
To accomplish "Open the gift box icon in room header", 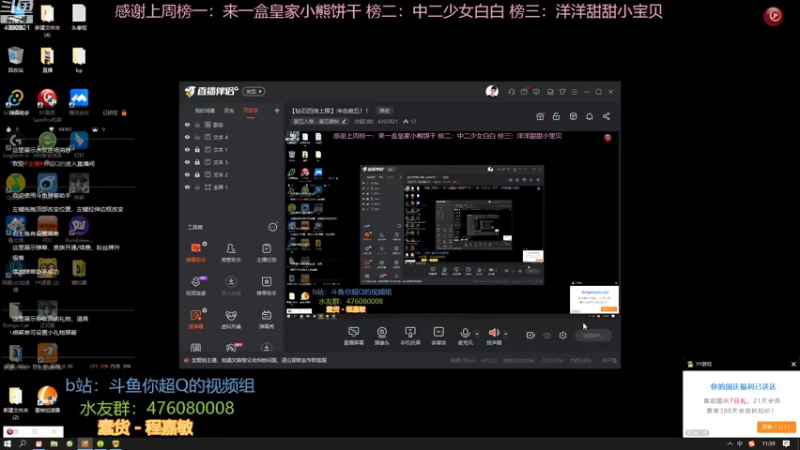I will 540,116.
